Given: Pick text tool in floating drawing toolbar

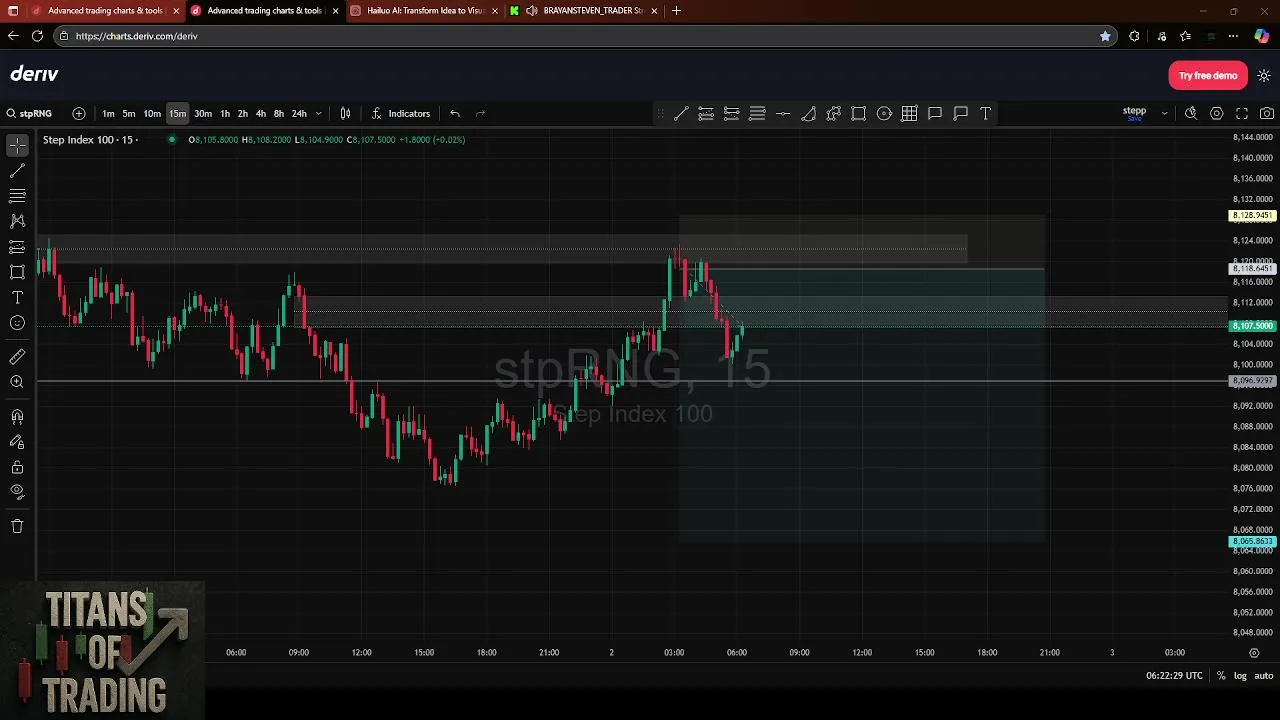Looking at the screenshot, I should (x=986, y=114).
